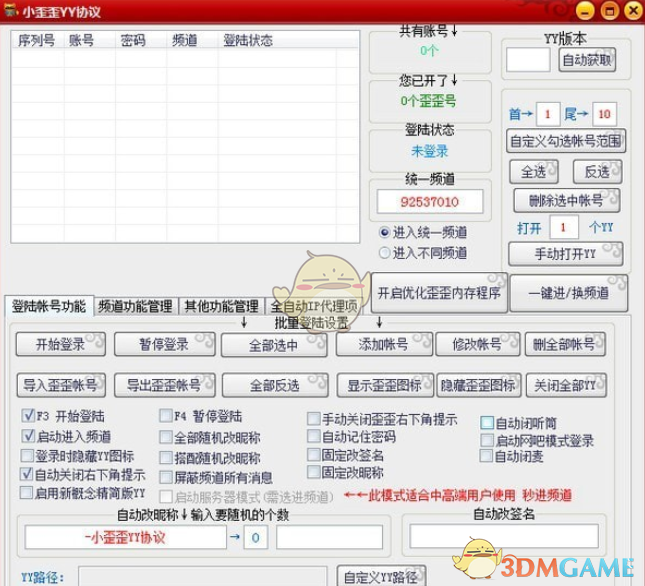Click 自动获取 YY version button
The width and height of the screenshot is (645, 586).
(587, 60)
